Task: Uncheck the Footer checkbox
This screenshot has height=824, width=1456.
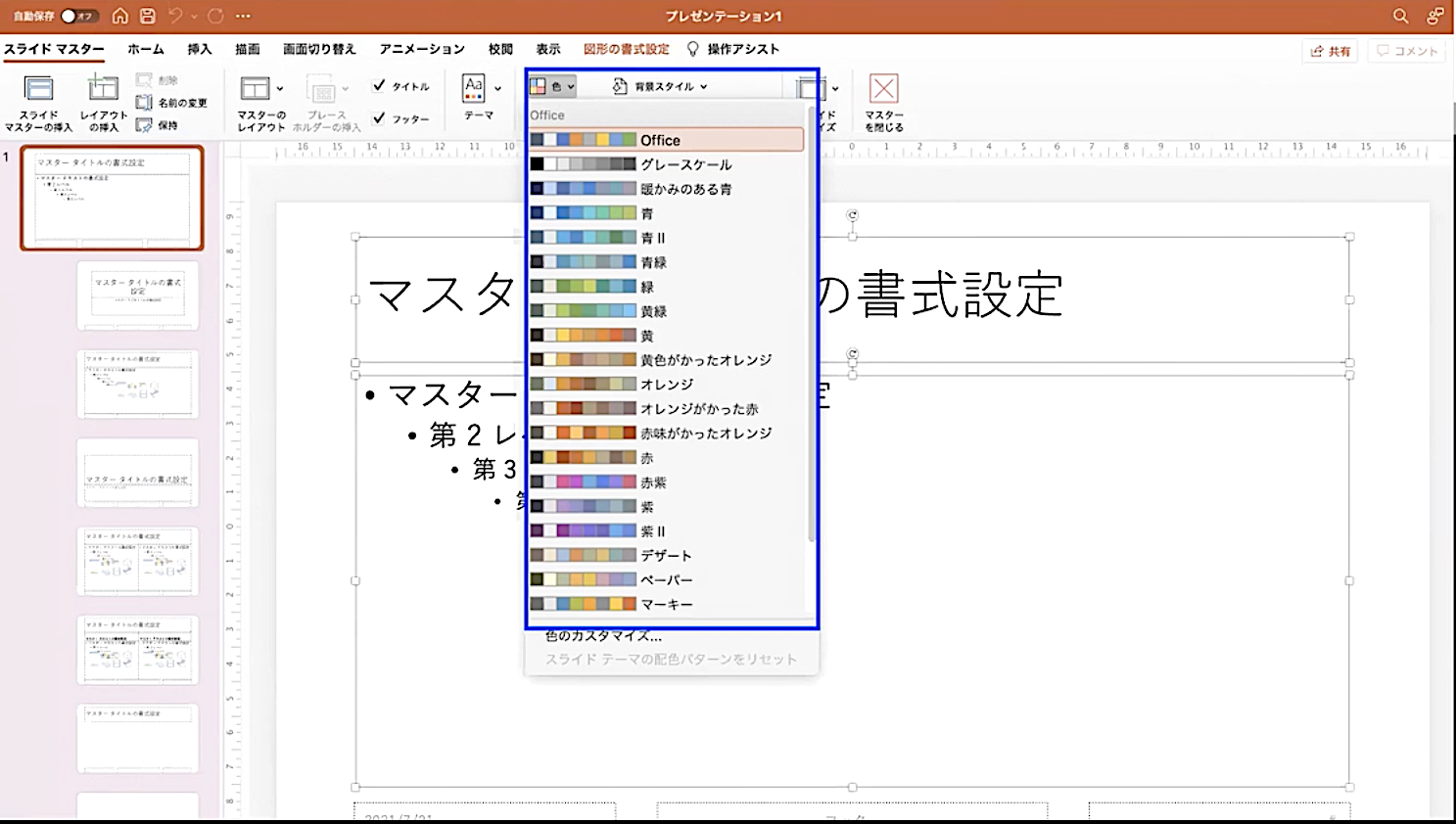Action: [x=379, y=118]
